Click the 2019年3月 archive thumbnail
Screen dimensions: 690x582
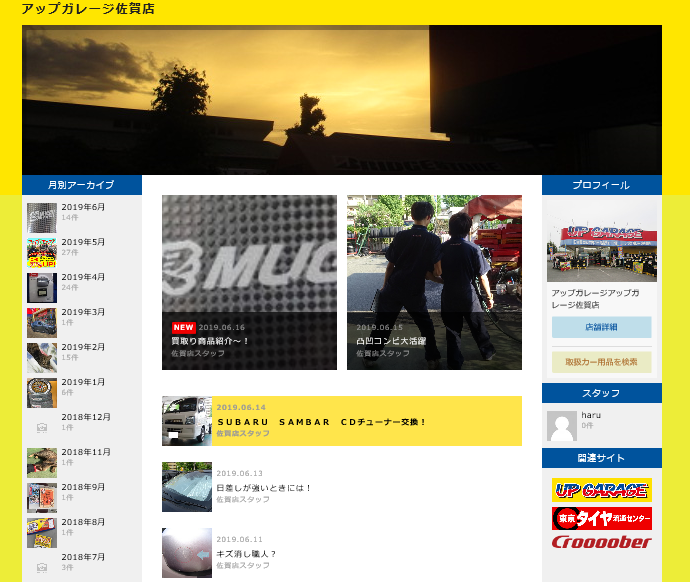(x=42, y=323)
